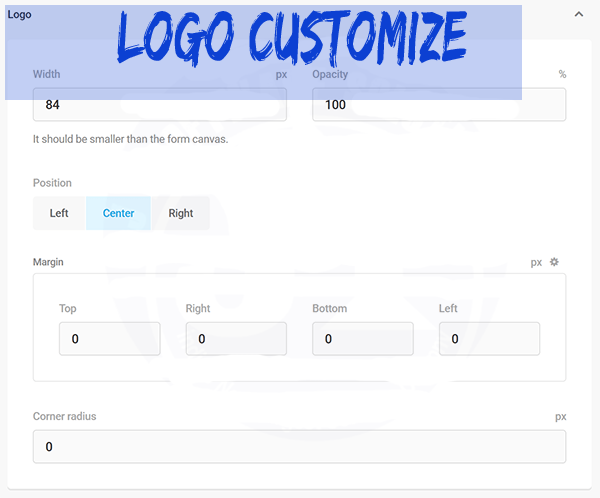Open margin settings gear icon
Image resolution: width=600 pixels, height=498 pixels.
[554, 262]
